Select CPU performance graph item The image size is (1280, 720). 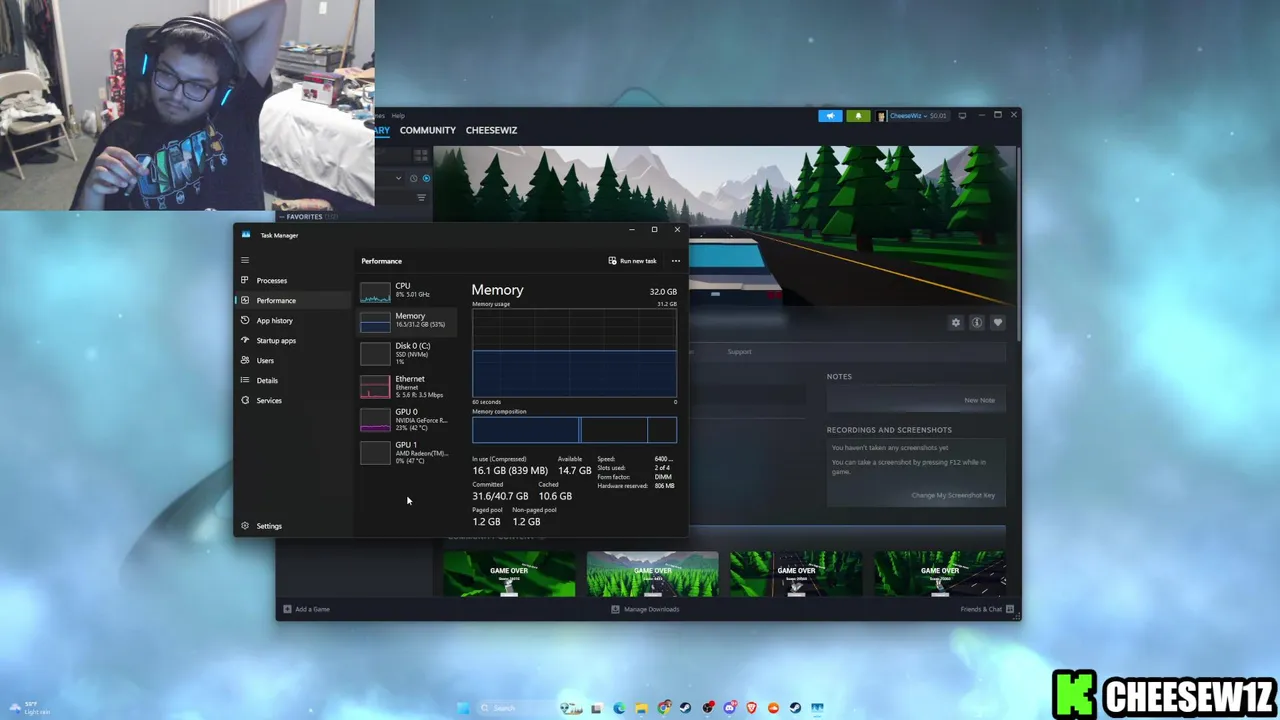point(408,290)
